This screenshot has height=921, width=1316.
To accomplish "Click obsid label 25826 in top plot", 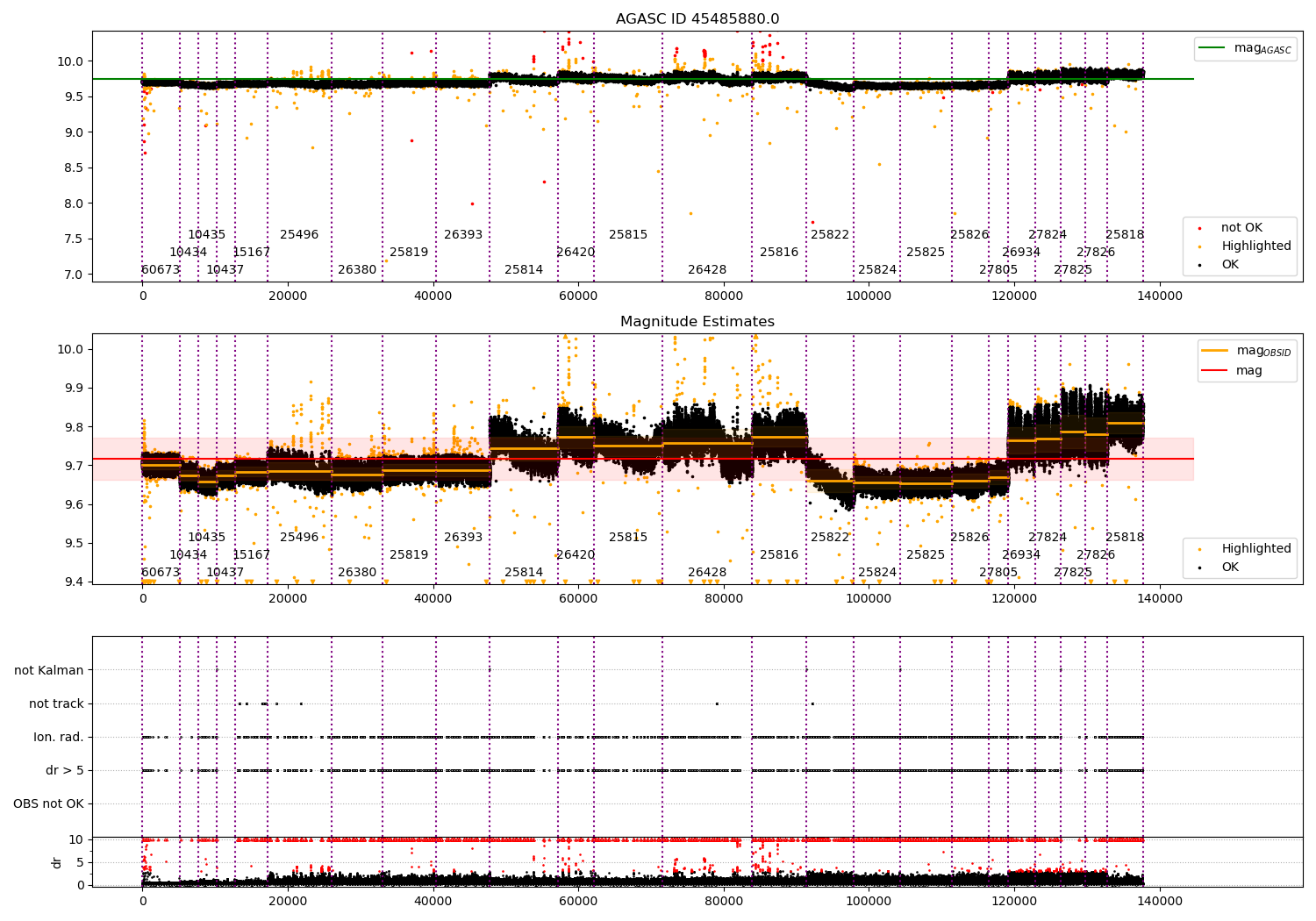I will click(969, 235).
